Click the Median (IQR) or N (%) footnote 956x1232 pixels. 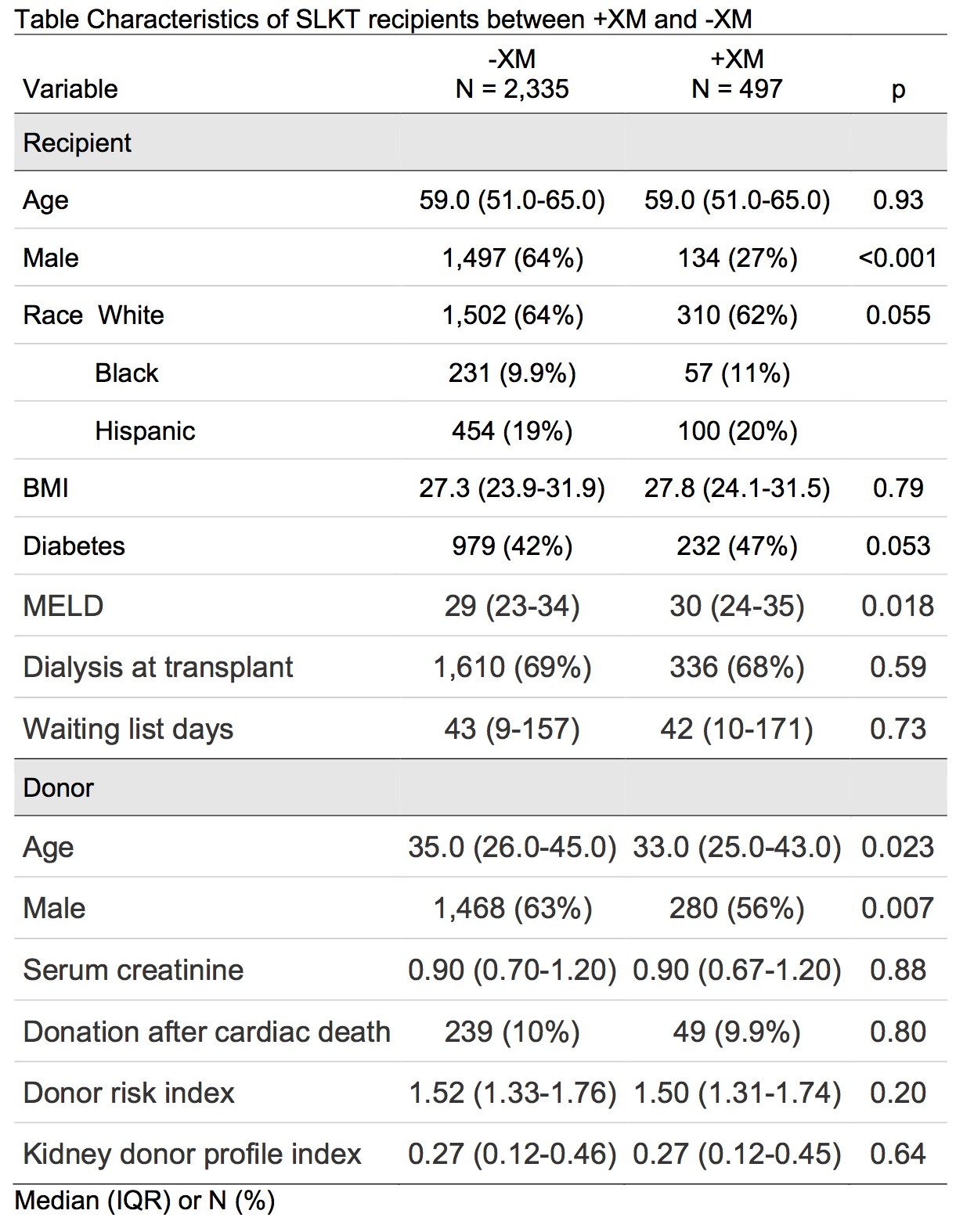[x=145, y=1200]
